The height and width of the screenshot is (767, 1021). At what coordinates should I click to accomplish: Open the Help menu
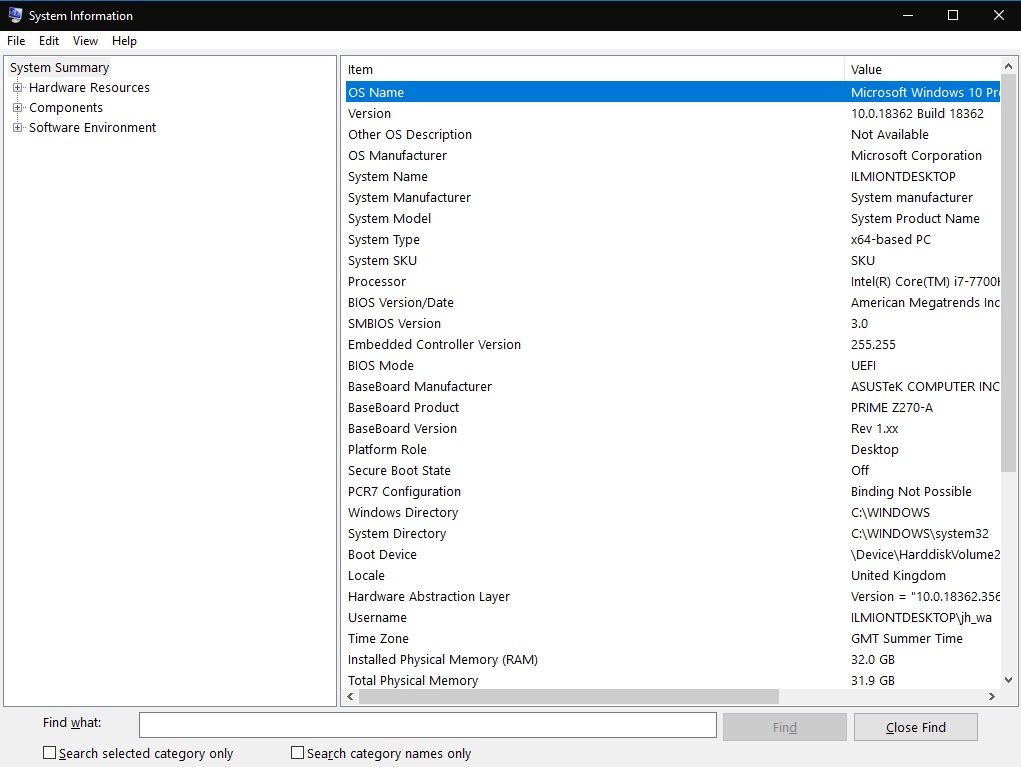point(124,41)
